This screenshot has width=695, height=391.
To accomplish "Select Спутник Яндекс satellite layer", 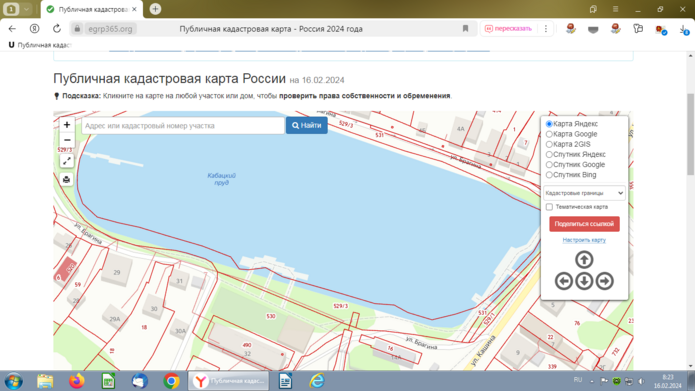I will [549, 155].
